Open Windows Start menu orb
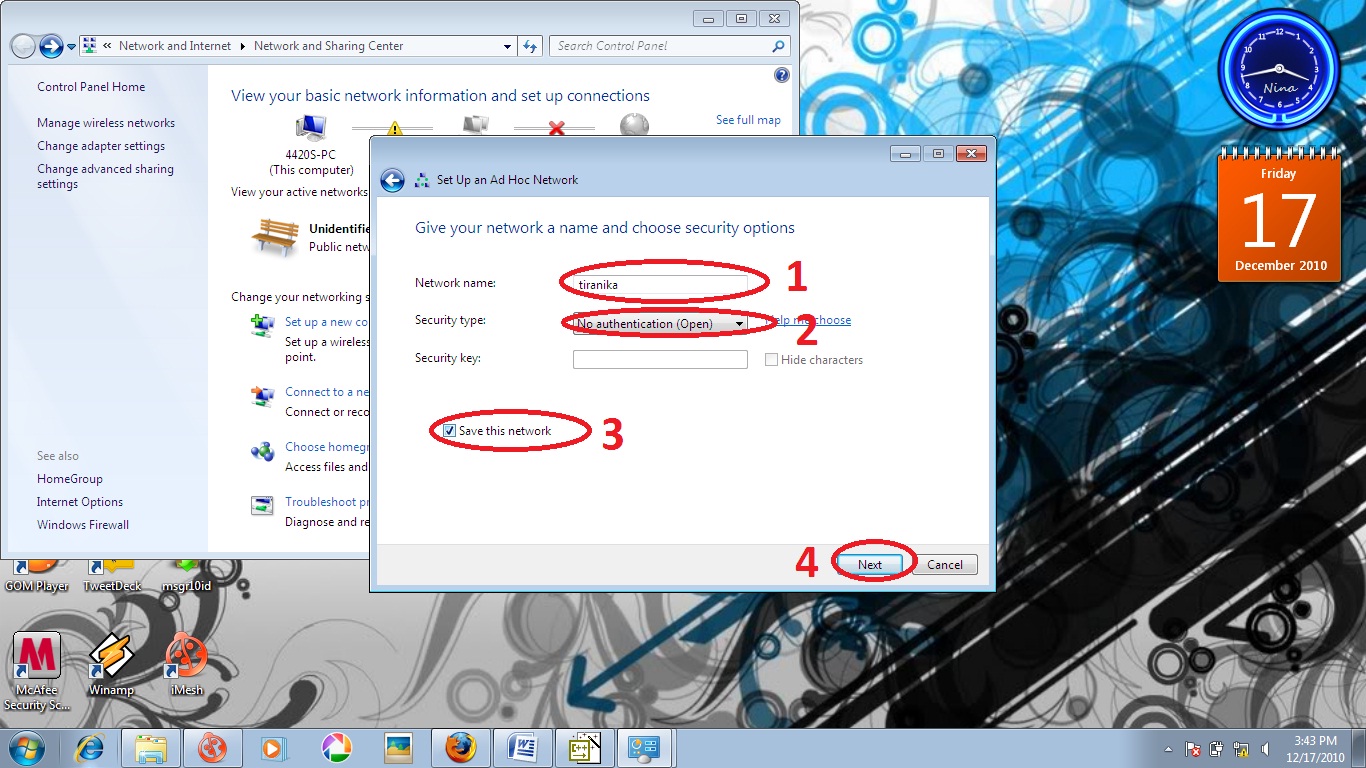1366x768 pixels. pos(28,748)
